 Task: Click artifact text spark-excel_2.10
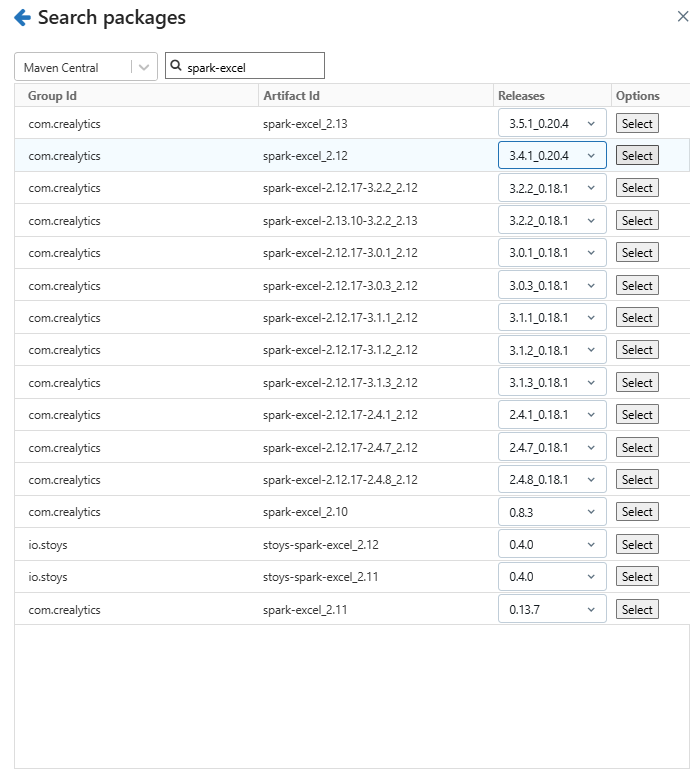tap(305, 512)
